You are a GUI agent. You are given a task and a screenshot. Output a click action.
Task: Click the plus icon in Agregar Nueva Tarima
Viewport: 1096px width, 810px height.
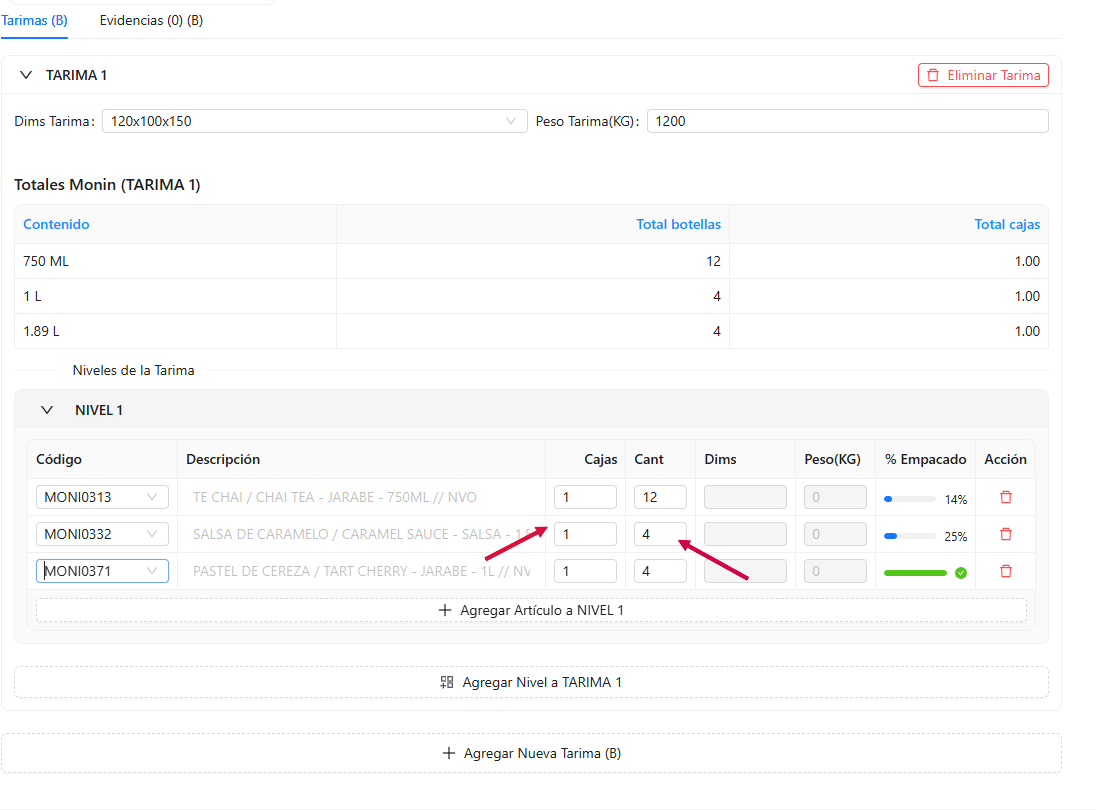click(449, 753)
